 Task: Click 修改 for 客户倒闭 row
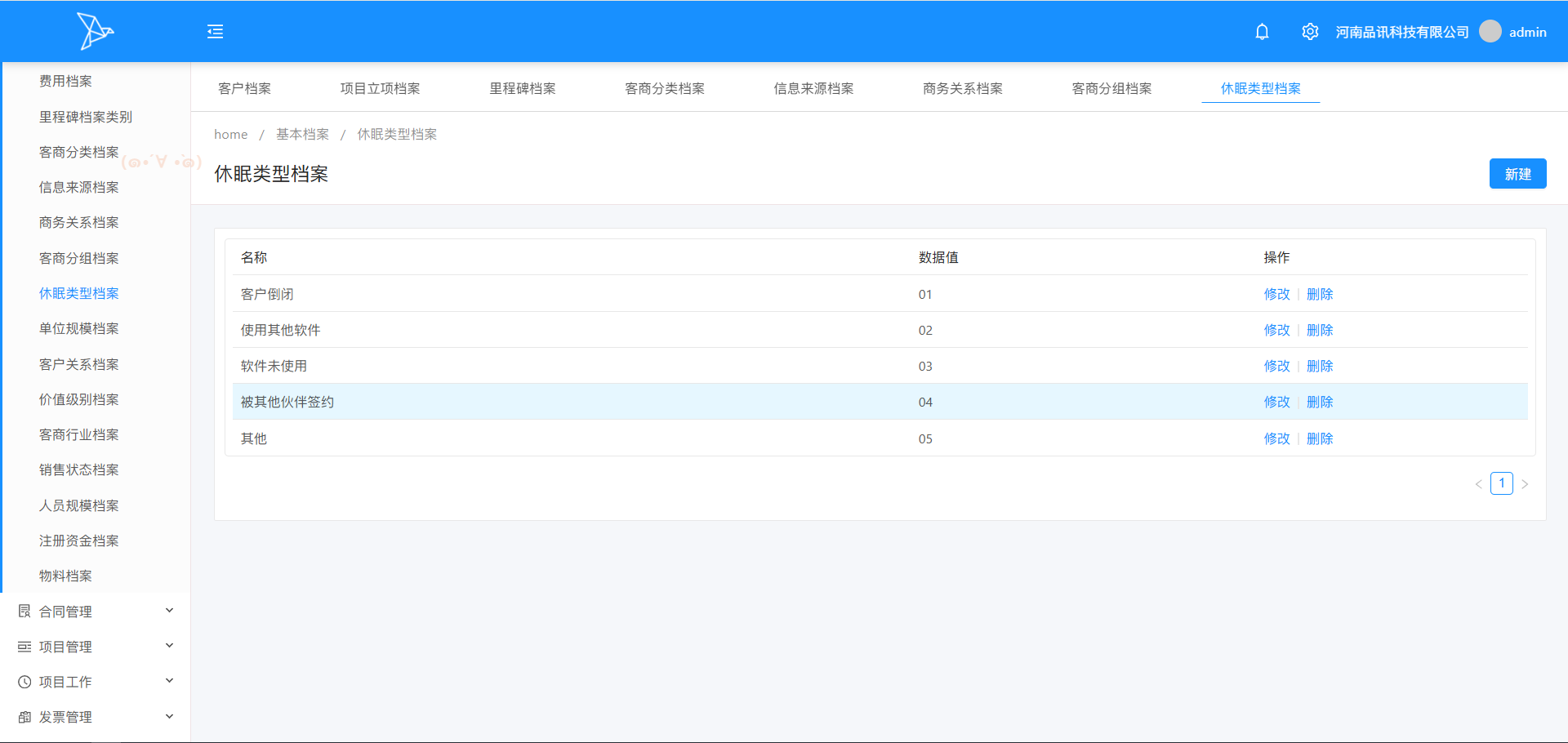pyautogui.click(x=1276, y=294)
